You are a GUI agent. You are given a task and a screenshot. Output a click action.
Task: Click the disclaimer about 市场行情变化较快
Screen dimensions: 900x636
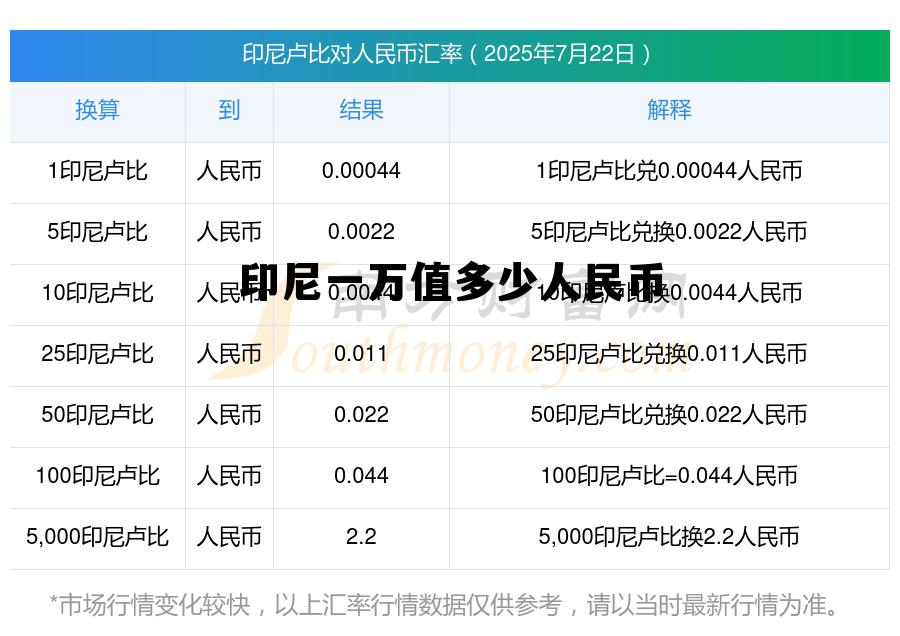pyautogui.click(x=449, y=604)
